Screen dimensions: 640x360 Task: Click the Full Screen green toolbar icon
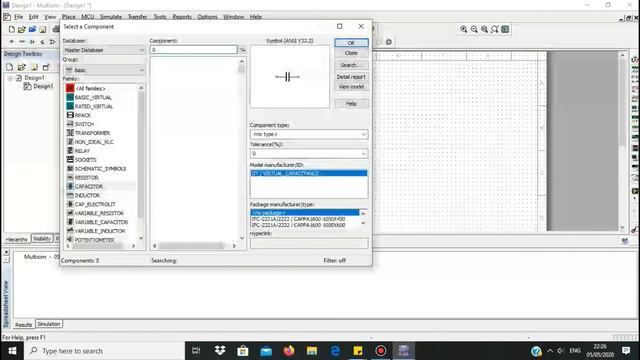pos(505,29)
